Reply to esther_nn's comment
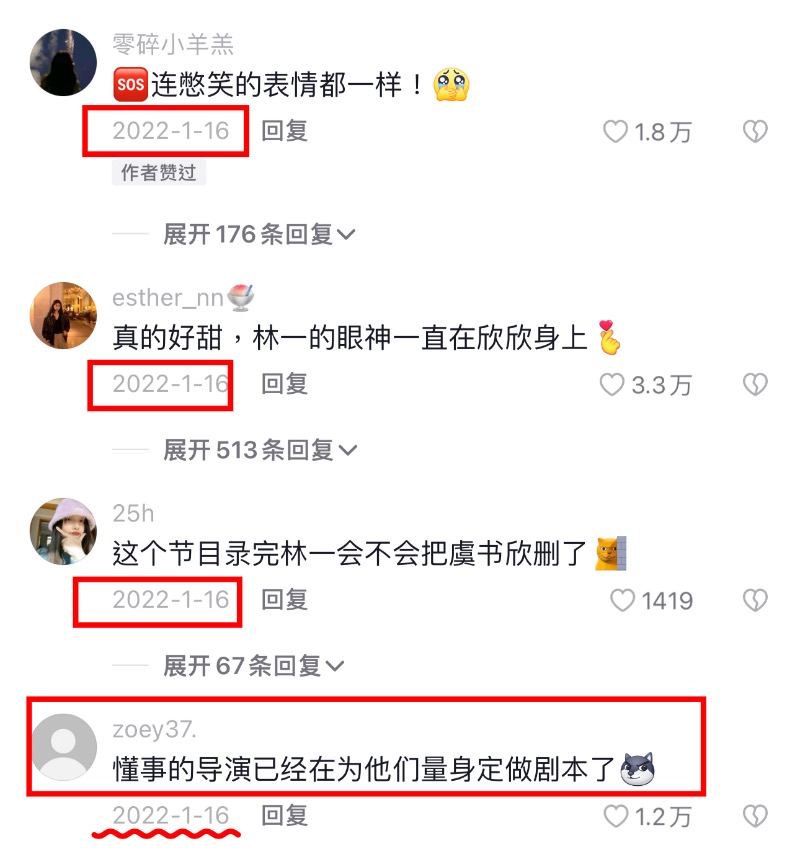Viewport: 800px width, 867px height. pyautogui.click(x=284, y=384)
